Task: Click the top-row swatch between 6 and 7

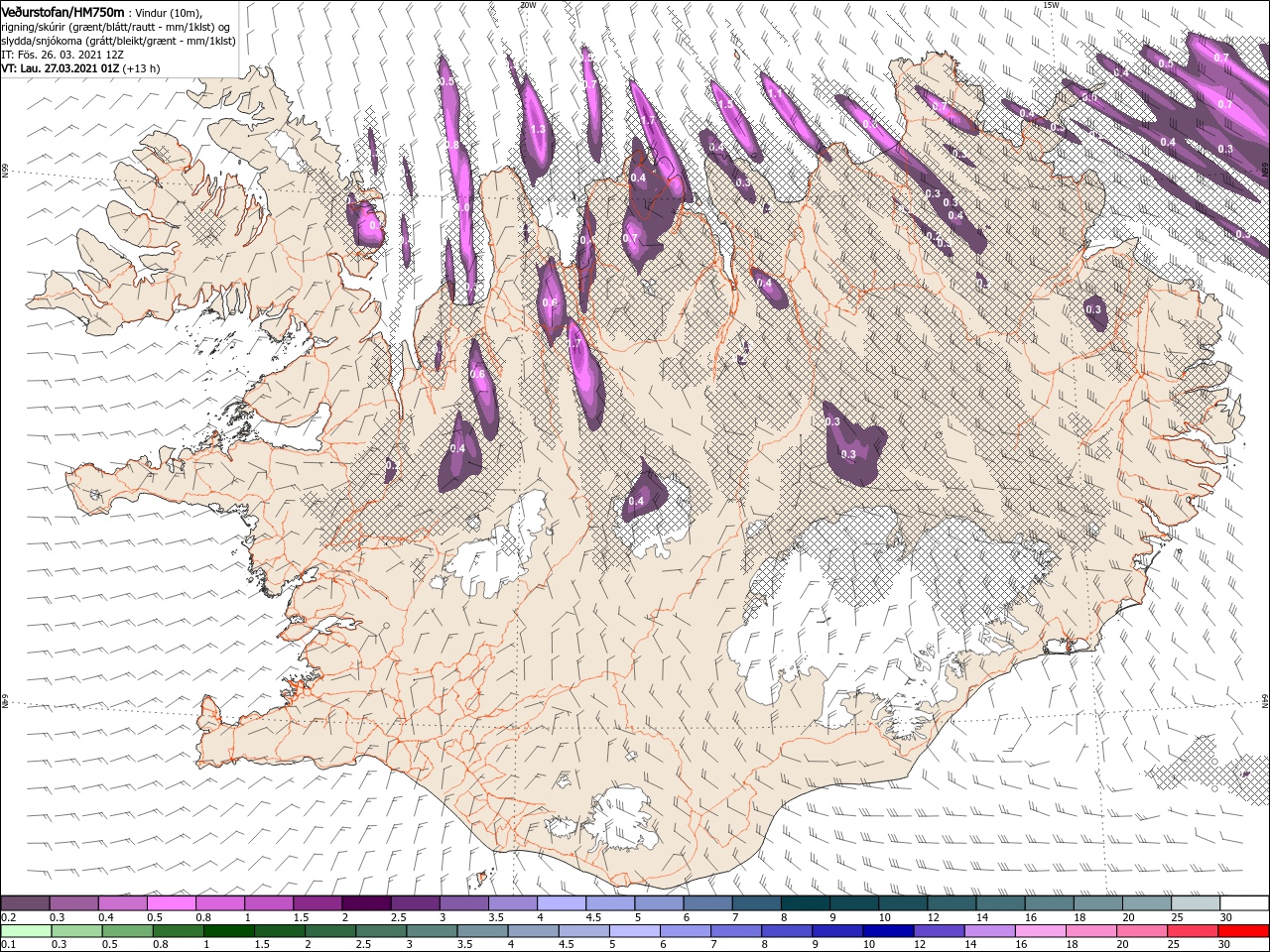Action: coord(706,903)
